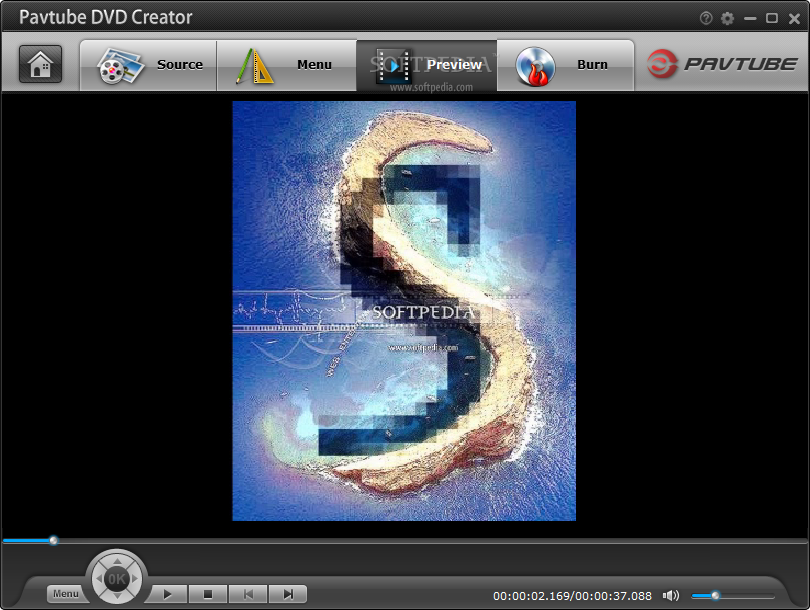Mute audio with speaker icon

click(x=671, y=596)
